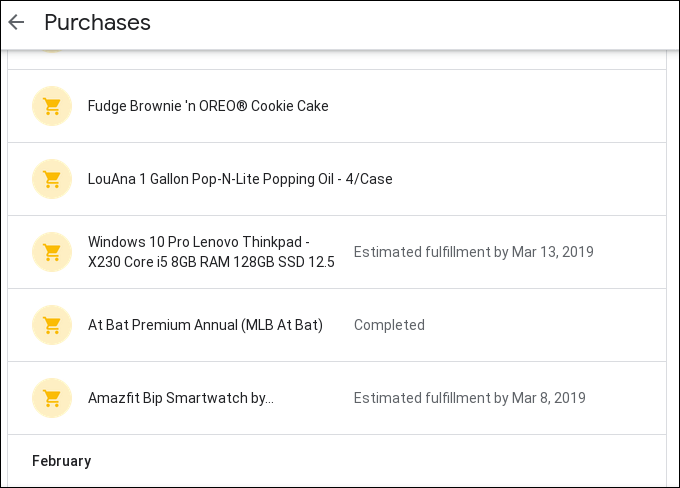
Task: Click the cart icon for Fudge Brownie cake
Action: (x=52, y=106)
